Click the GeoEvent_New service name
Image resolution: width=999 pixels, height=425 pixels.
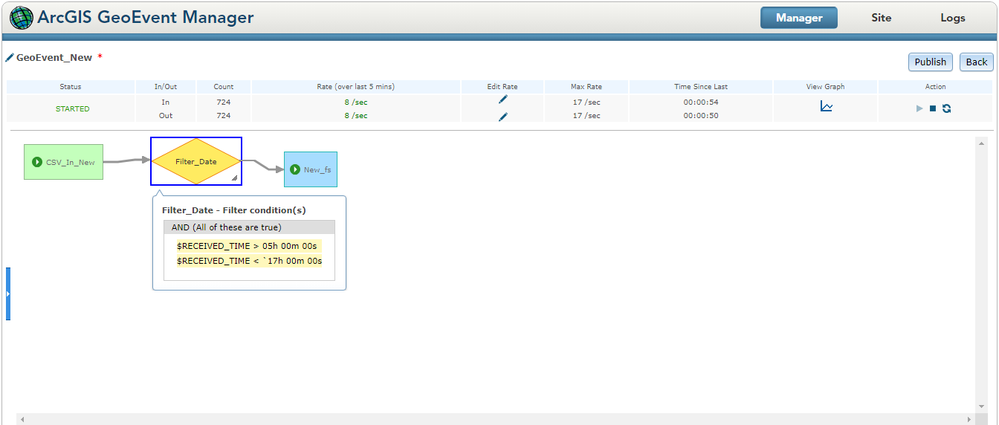[54, 57]
